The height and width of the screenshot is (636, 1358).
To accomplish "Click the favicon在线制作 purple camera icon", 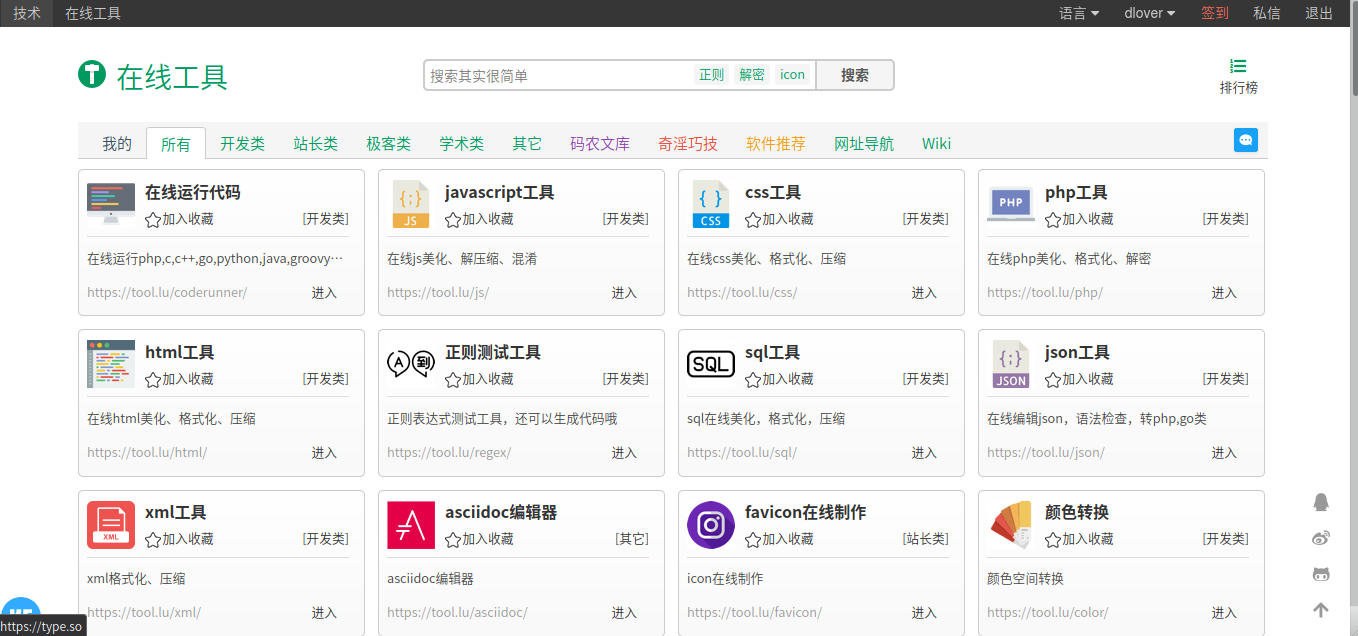I will pyautogui.click(x=711, y=524).
